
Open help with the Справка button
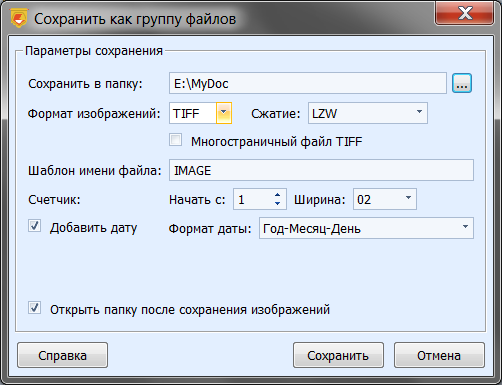point(62,355)
